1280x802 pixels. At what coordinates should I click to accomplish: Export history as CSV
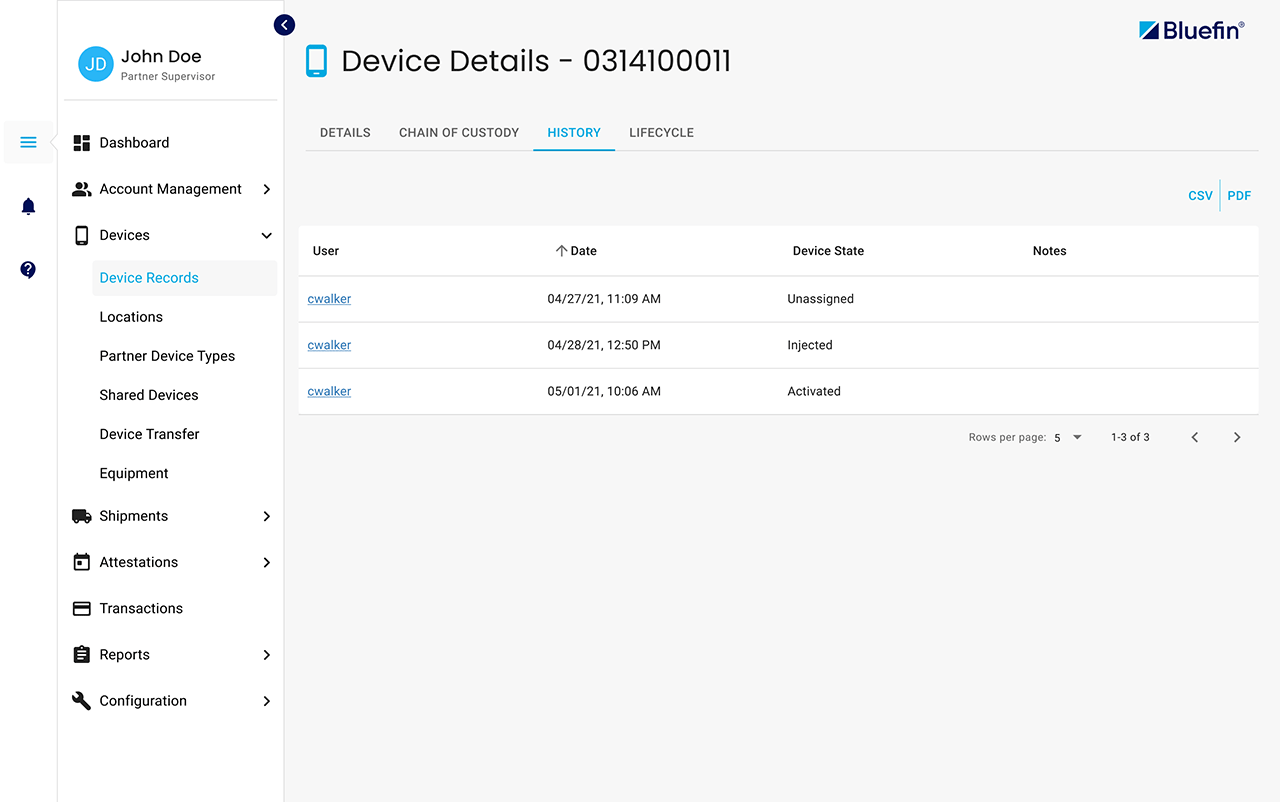(x=1200, y=196)
